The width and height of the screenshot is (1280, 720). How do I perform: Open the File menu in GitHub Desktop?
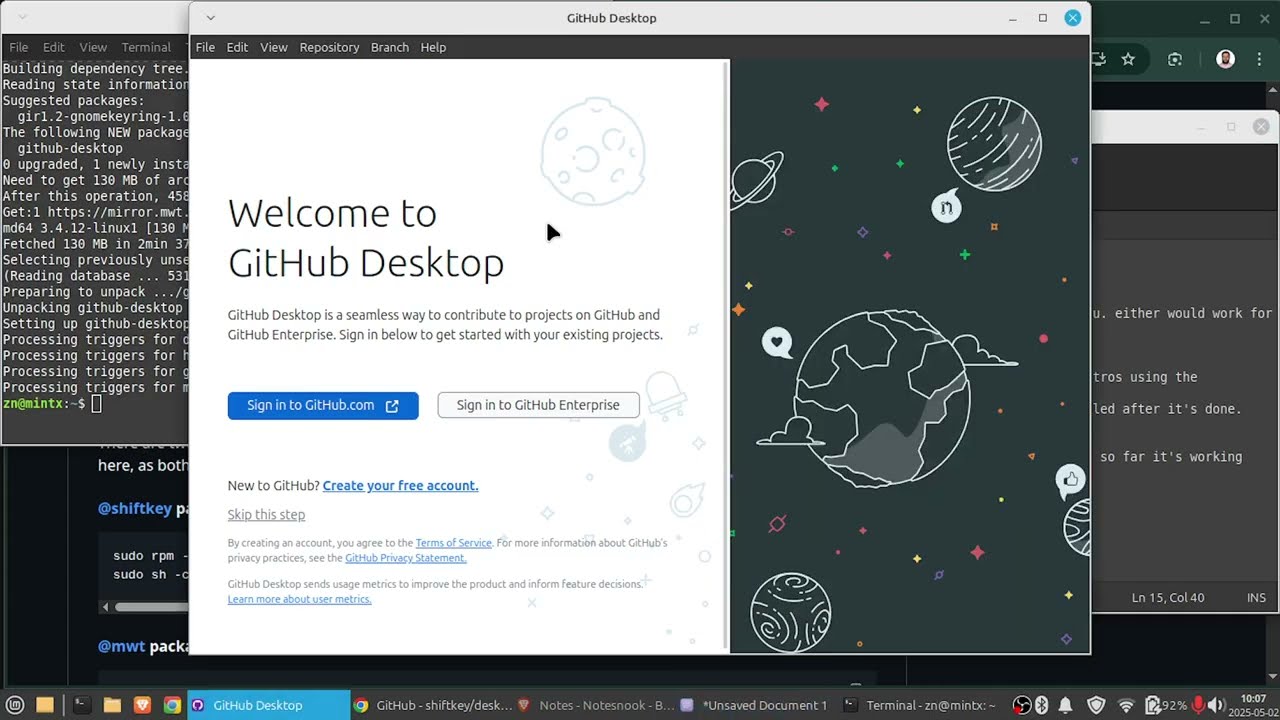[x=205, y=47]
